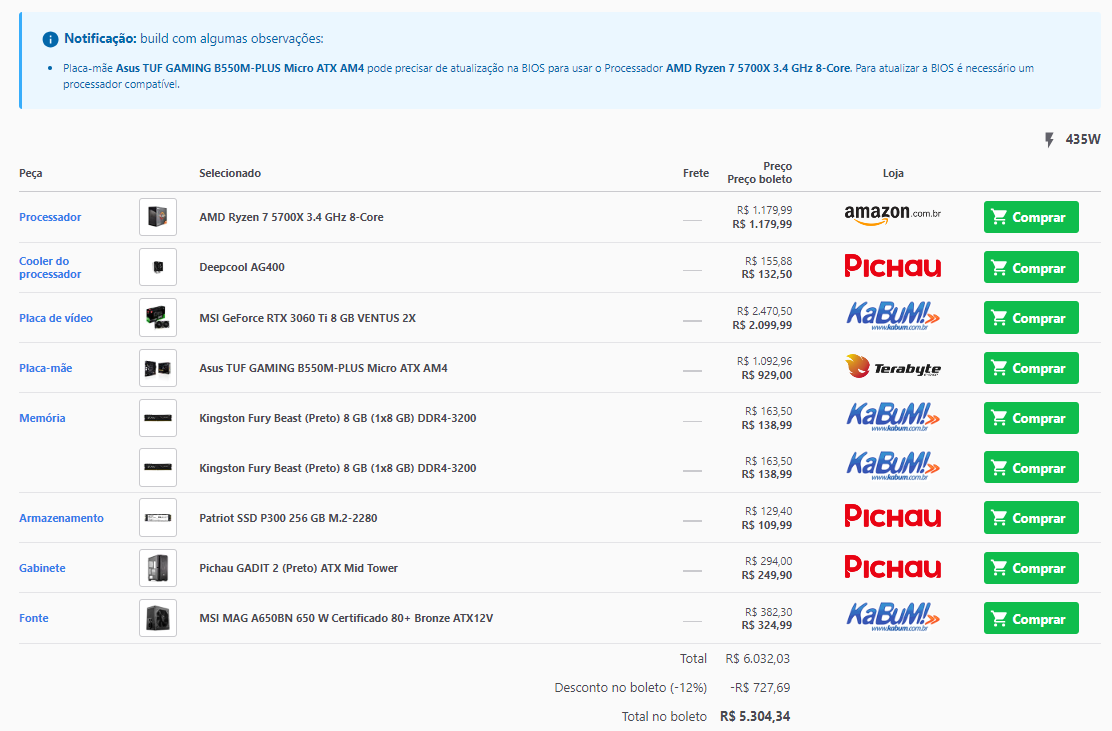Click Comprar for the Patriot SSD P300
The height and width of the screenshot is (731, 1112).
tap(1031, 518)
